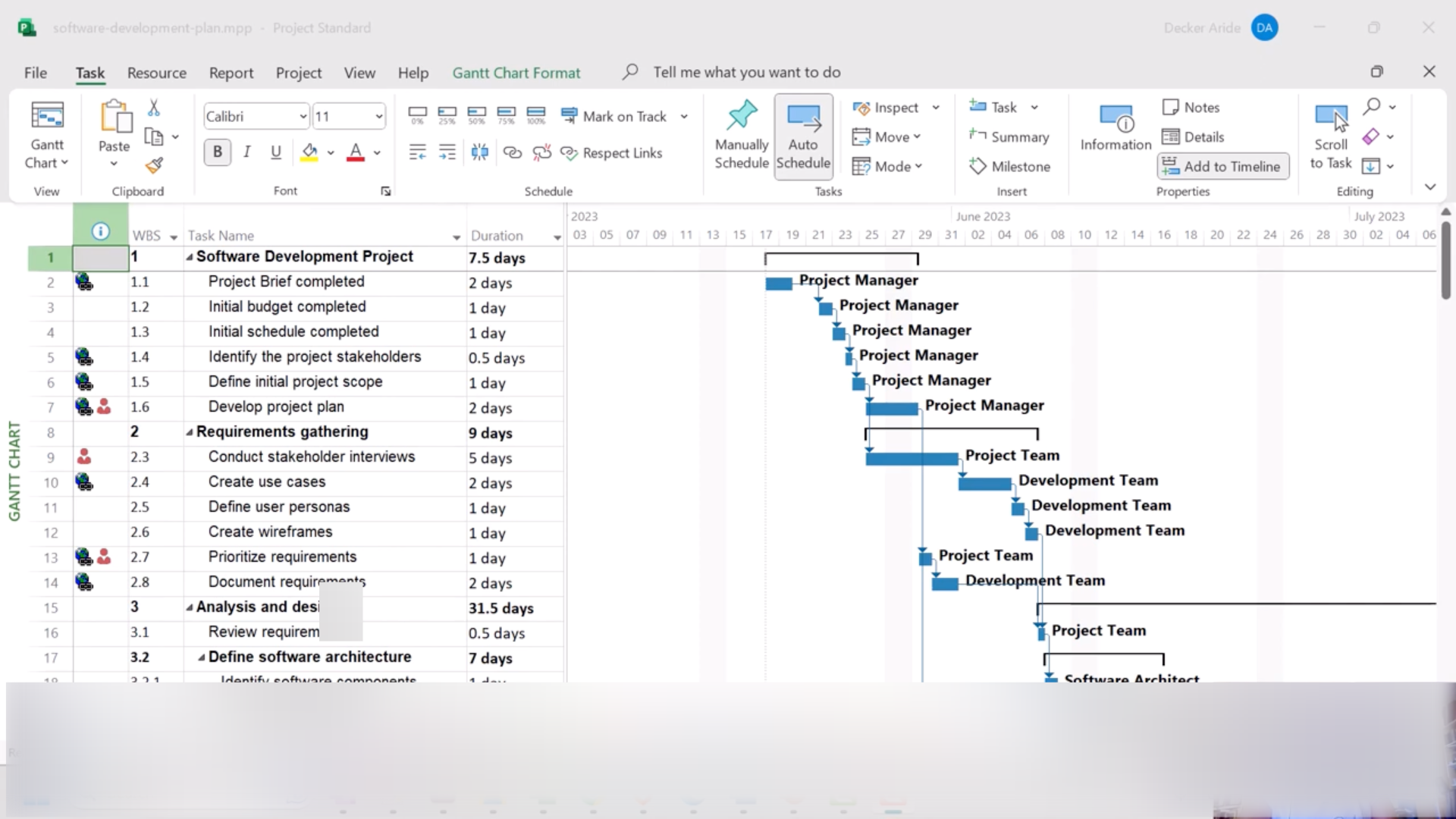Collapse Requirements gathering summary task
Image resolution: width=1456 pixels, height=819 pixels.
click(x=190, y=432)
